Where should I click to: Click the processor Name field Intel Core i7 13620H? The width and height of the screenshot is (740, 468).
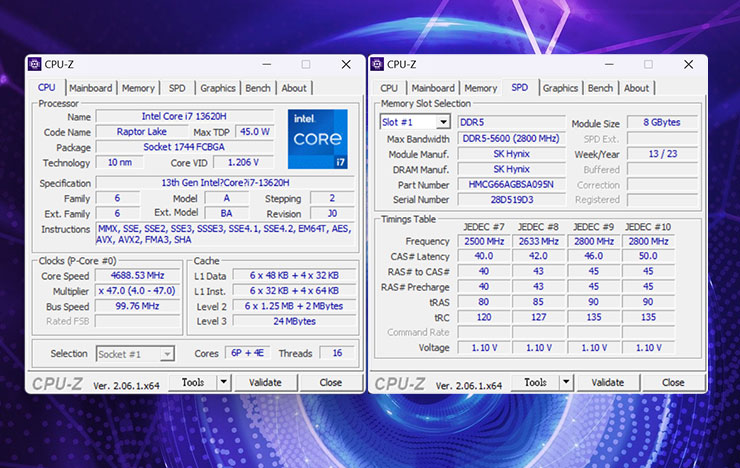(185, 116)
